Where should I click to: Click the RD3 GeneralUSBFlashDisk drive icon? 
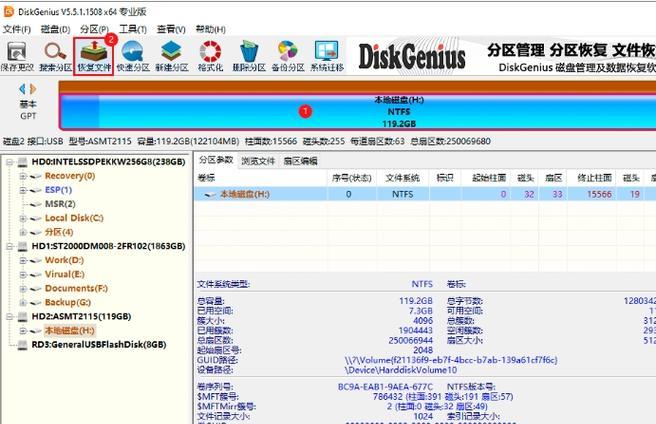pyautogui.click(x=22, y=345)
